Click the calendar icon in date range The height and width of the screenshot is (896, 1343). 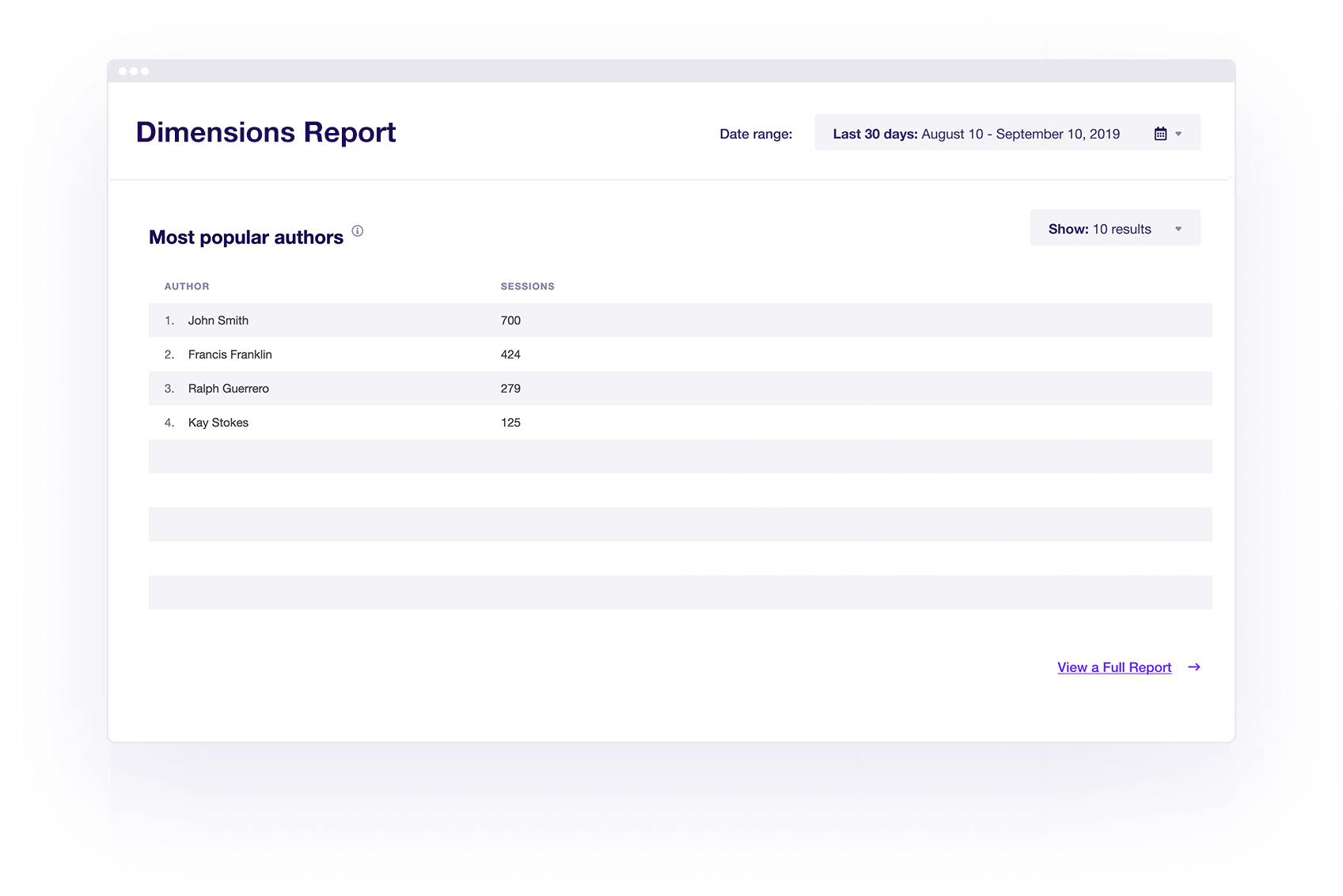tap(1160, 134)
